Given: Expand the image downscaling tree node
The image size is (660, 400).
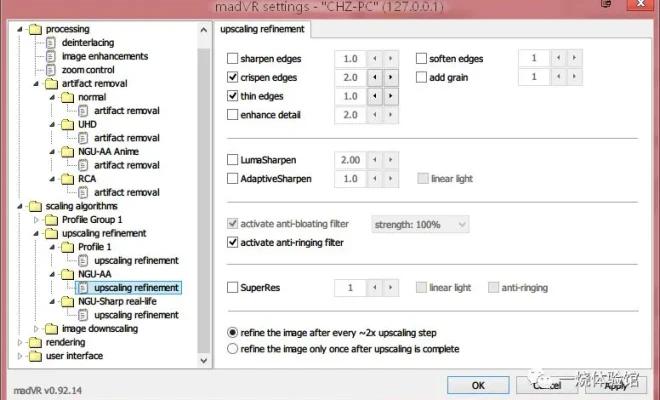Looking at the screenshot, I should 38,329.
